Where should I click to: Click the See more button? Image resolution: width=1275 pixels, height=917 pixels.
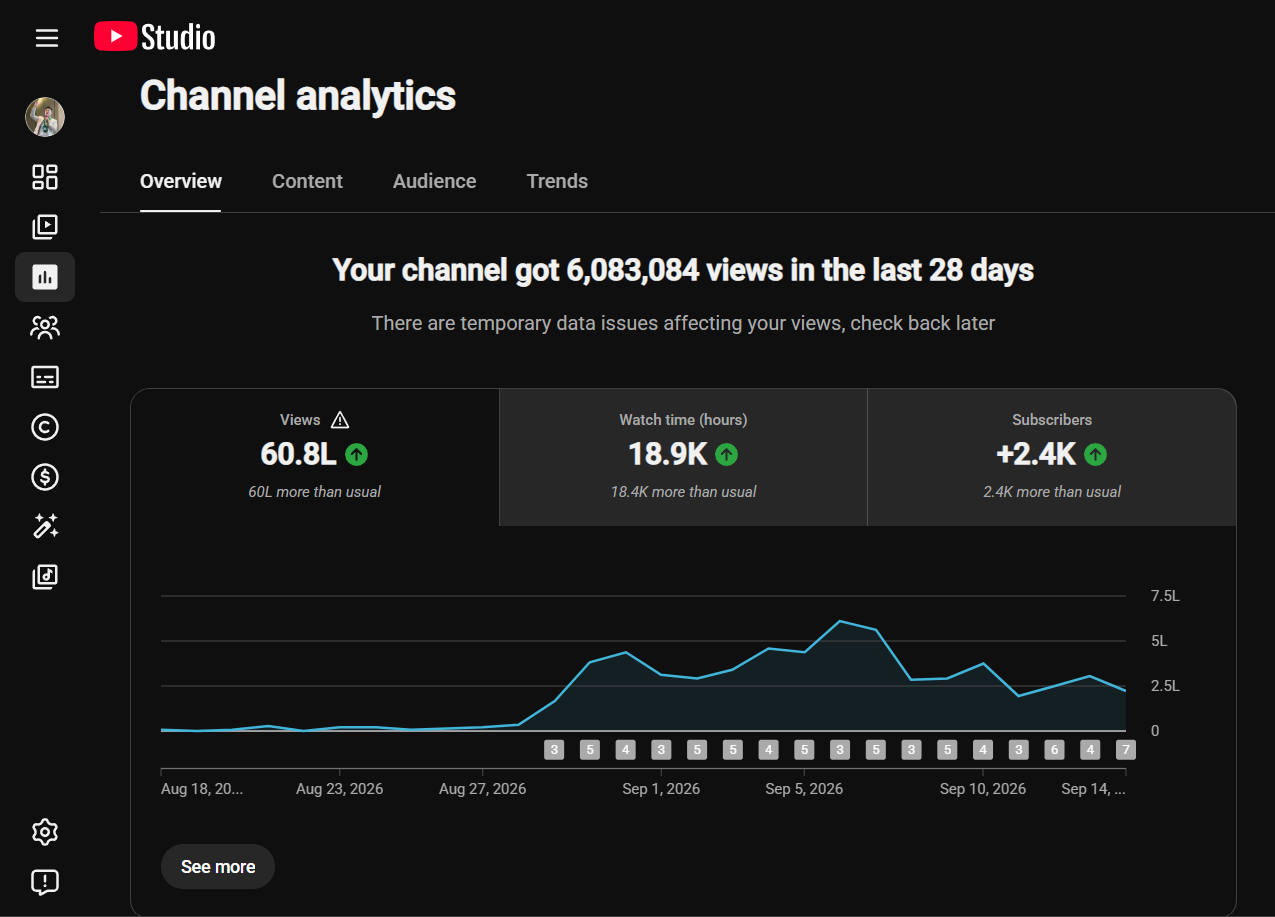tap(218, 867)
